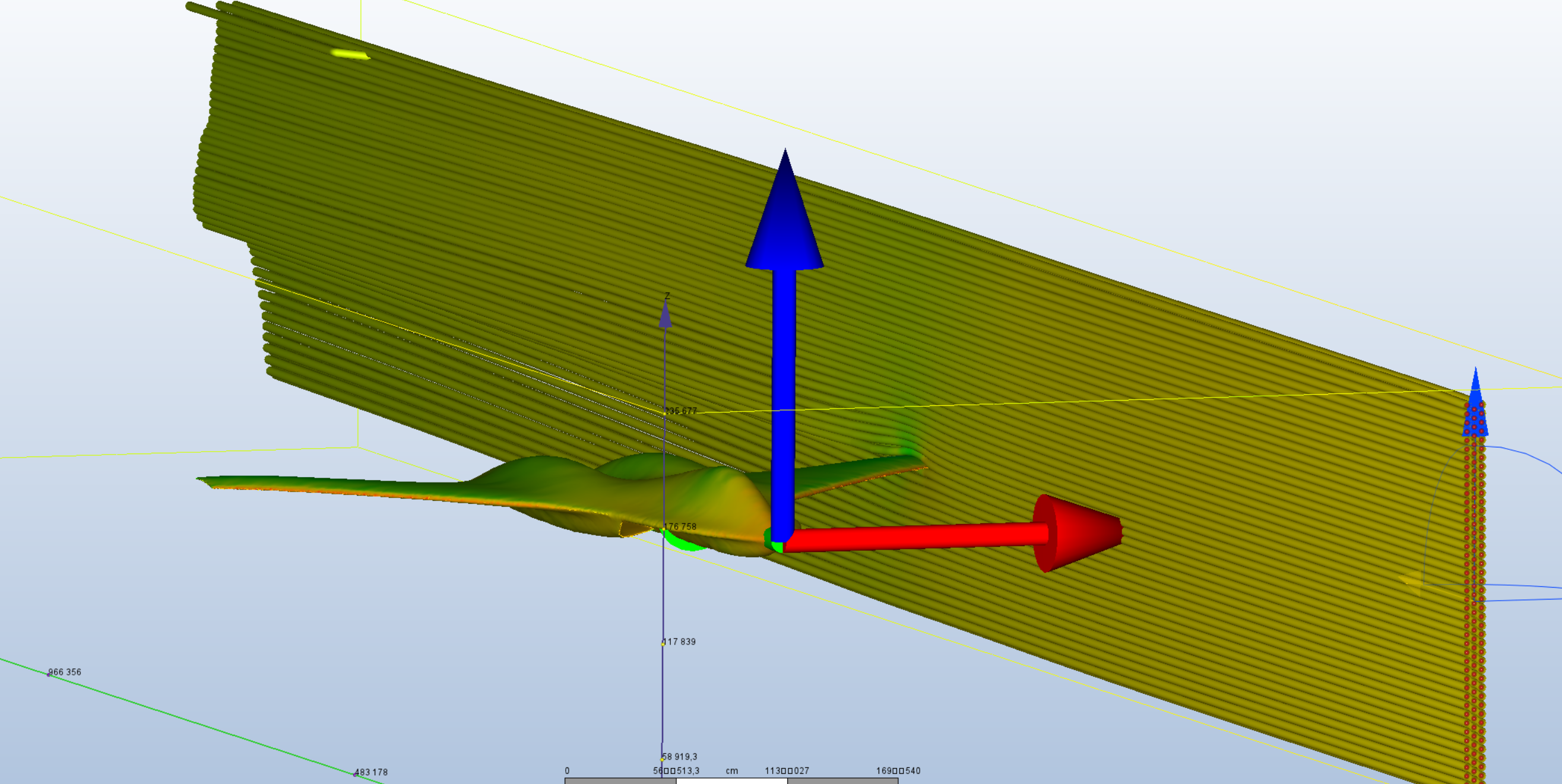
Task: Click the 169 540 scale bar label
Action: point(898,771)
